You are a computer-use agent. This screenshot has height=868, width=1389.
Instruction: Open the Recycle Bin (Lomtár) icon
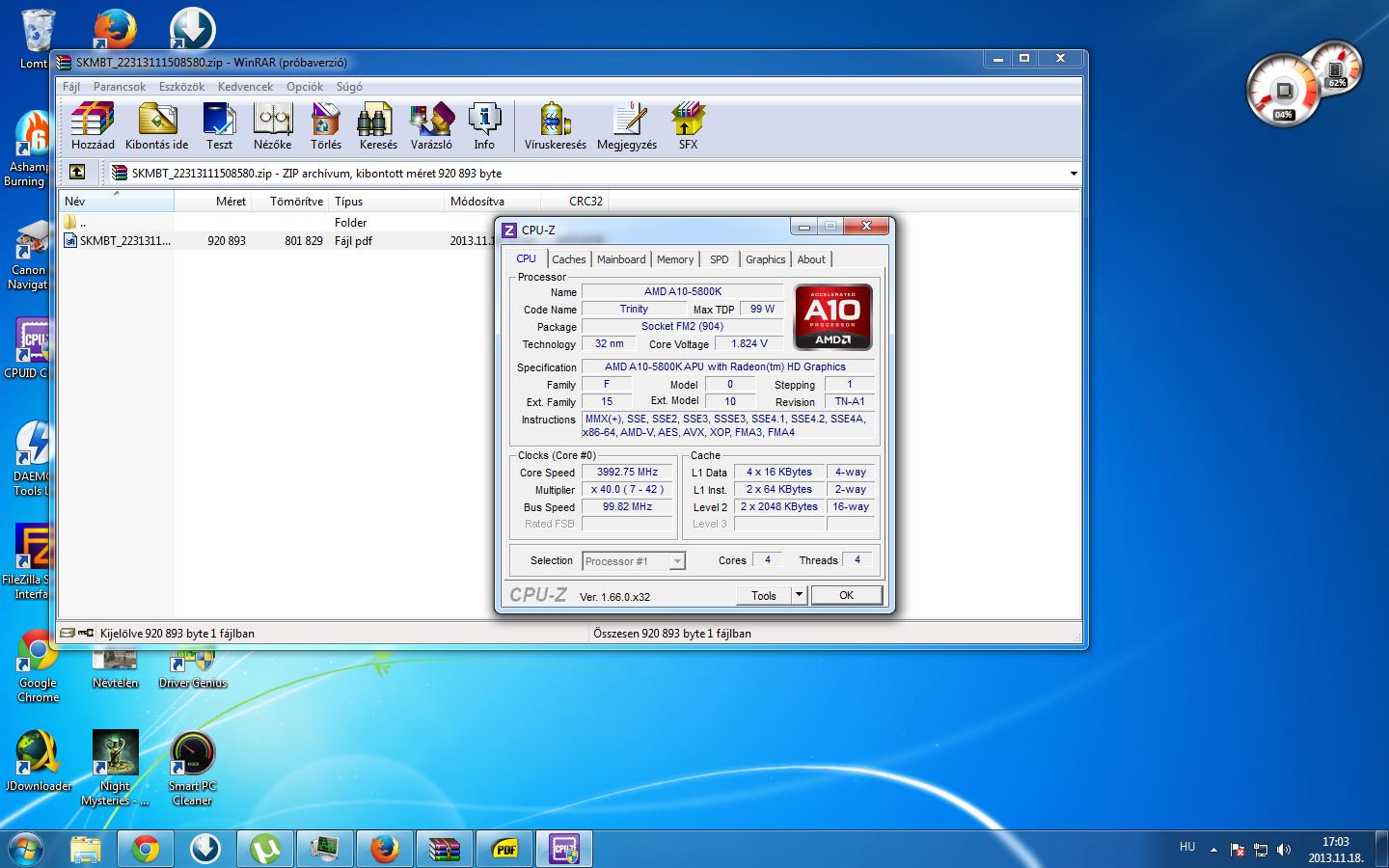point(36,41)
